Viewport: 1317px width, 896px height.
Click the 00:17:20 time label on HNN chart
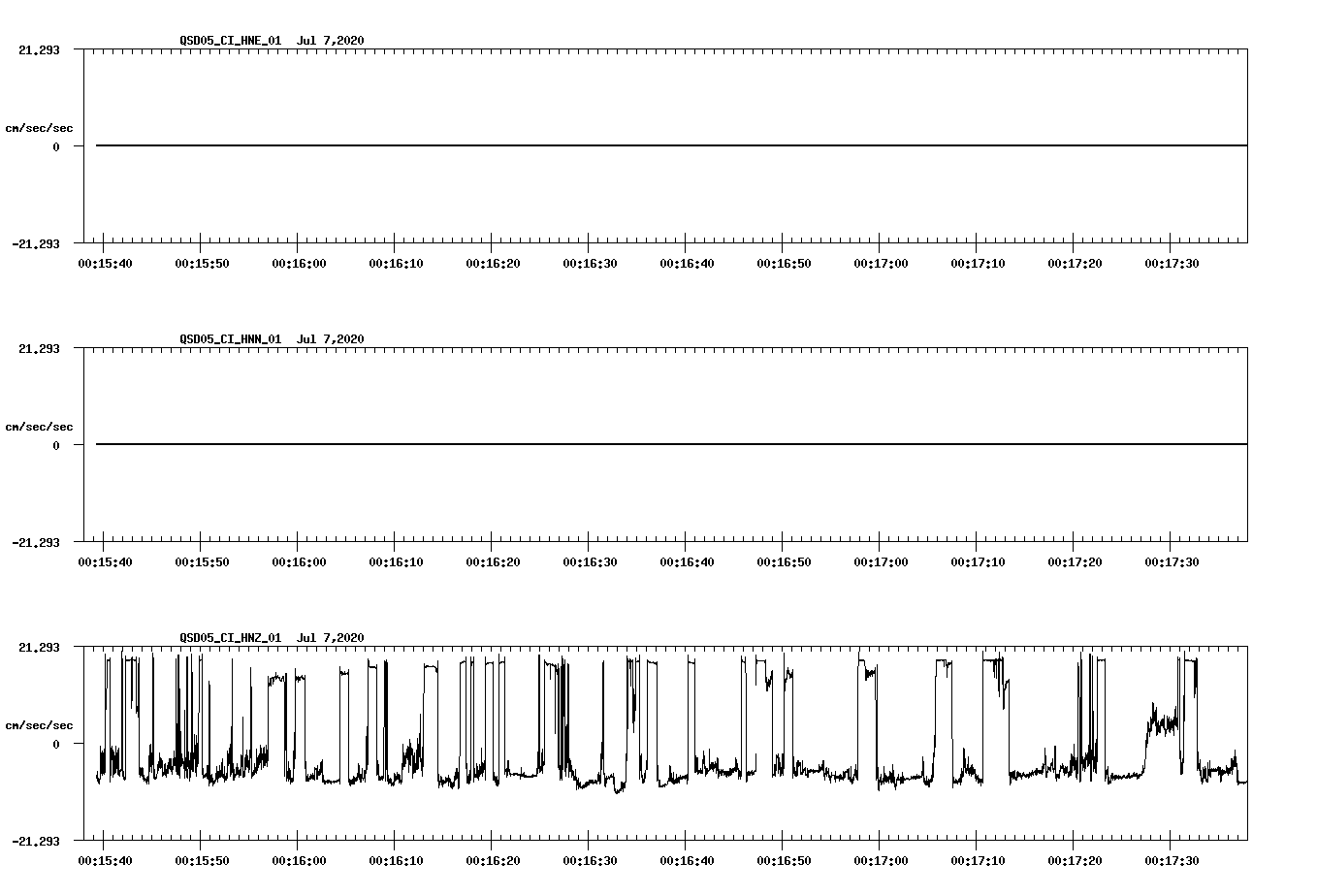pos(1075,562)
